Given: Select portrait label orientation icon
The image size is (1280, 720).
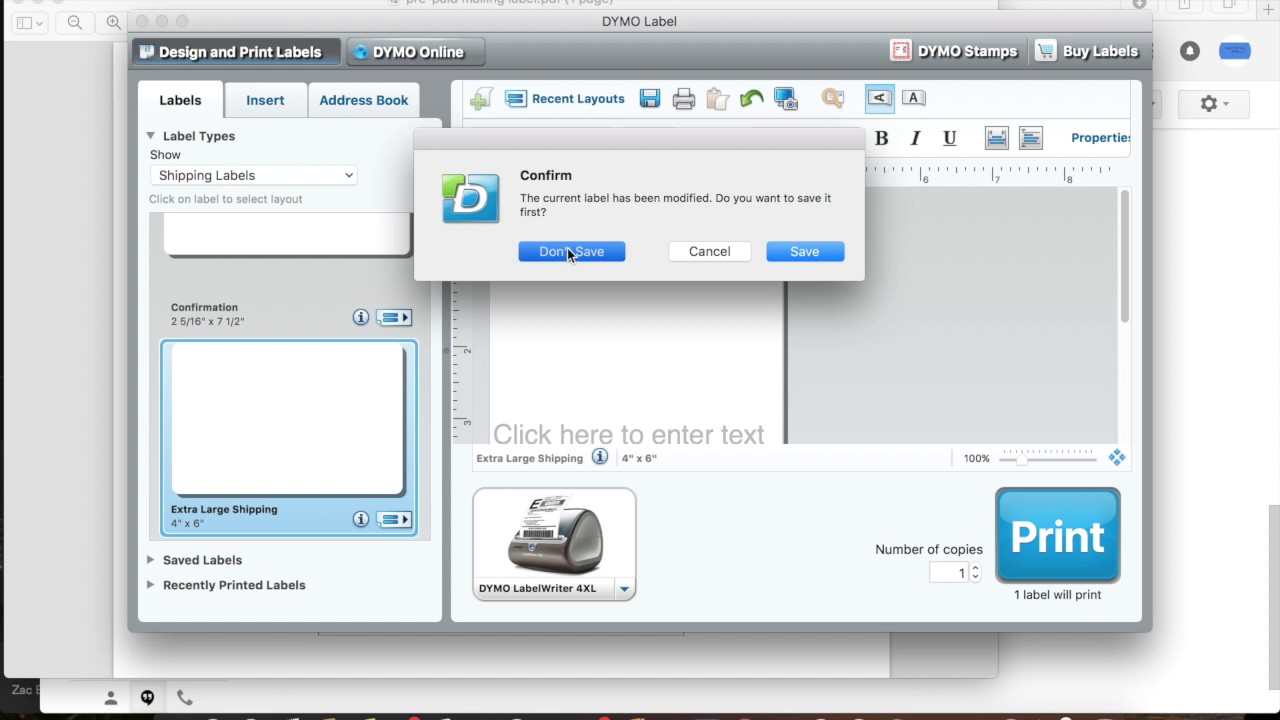Looking at the screenshot, I should click(913, 98).
